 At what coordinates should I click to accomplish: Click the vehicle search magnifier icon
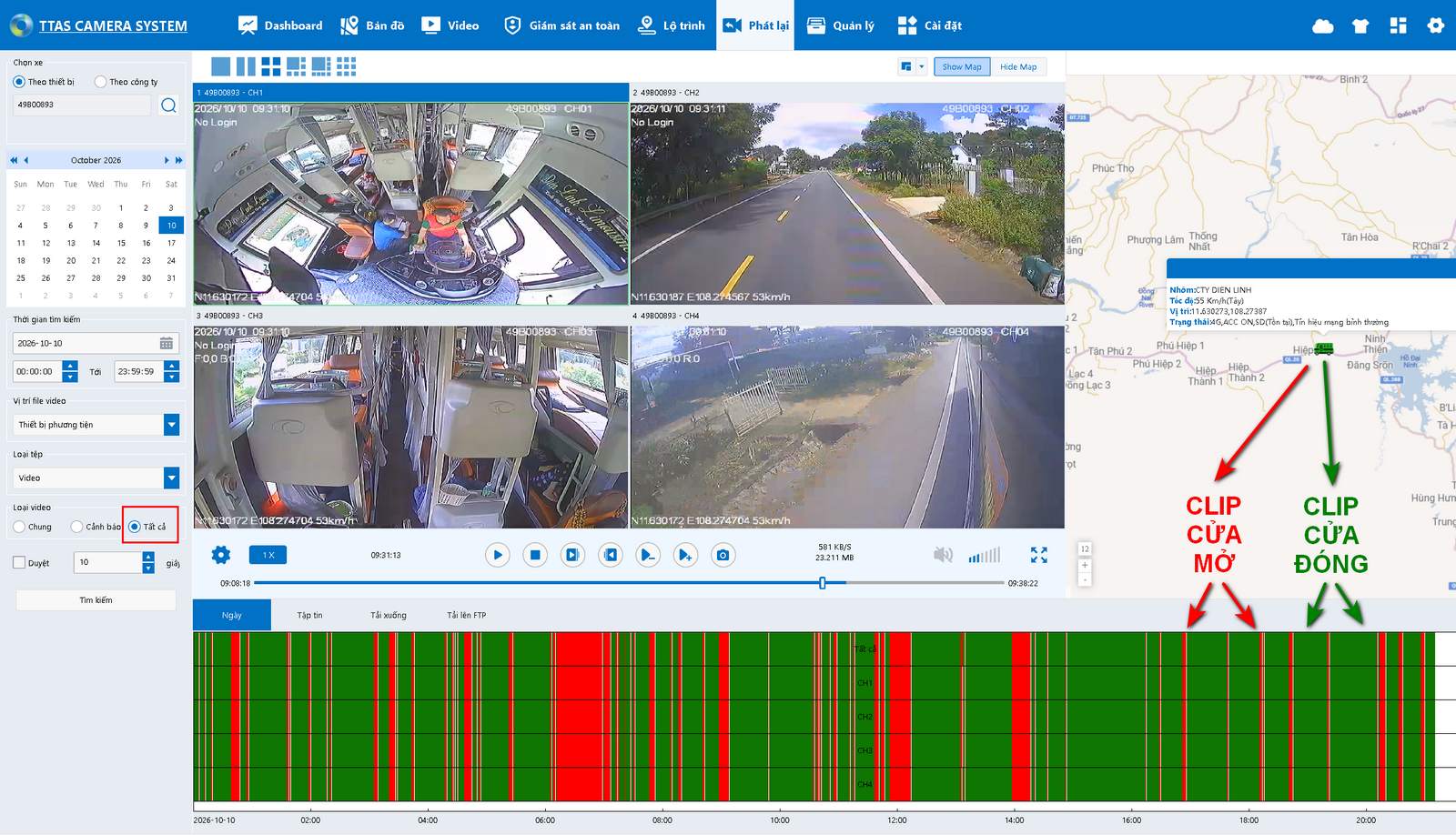[x=168, y=106]
